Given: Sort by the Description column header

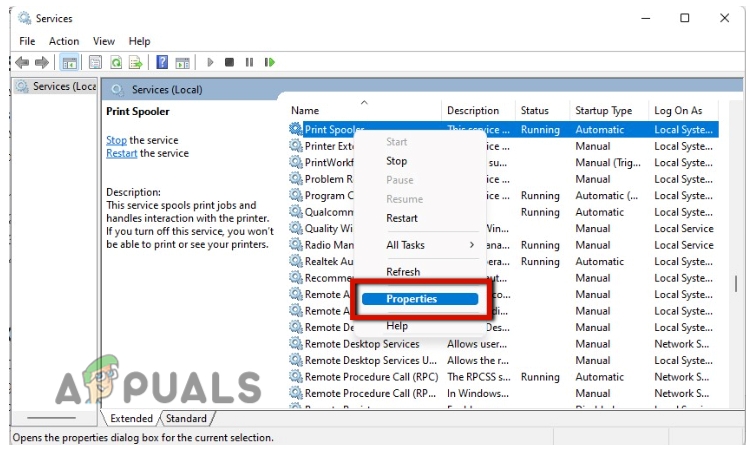Looking at the screenshot, I should click(x=478, y=110).
